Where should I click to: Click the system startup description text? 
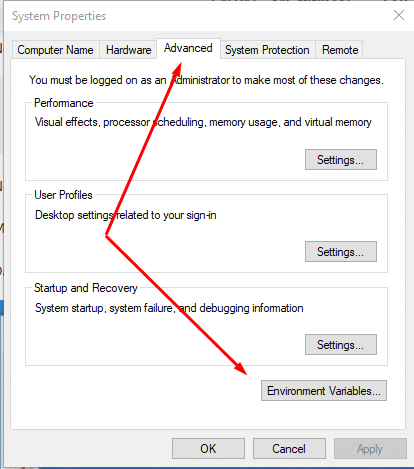click(x=169, y=308)
